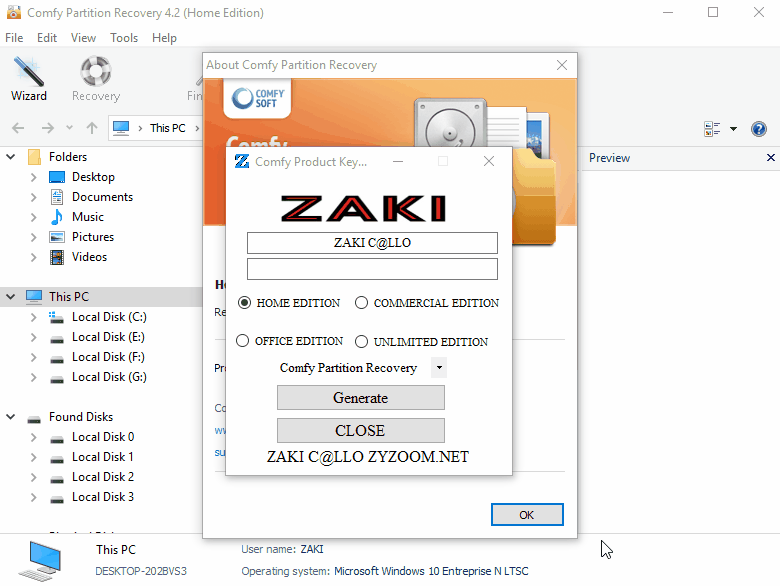Viewport: 780px width, 586px height.
Task: Collapse the Found Disks section
Action: [10, 417]
